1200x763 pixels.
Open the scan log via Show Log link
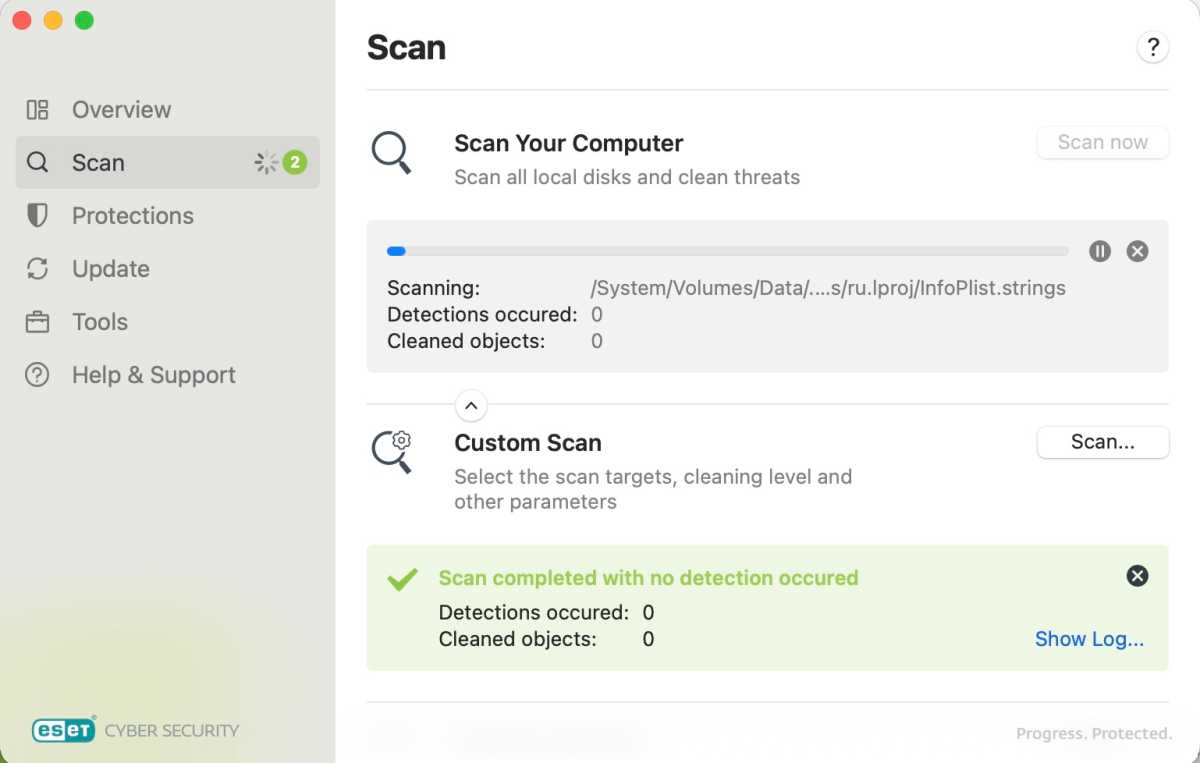[1089, 638]
